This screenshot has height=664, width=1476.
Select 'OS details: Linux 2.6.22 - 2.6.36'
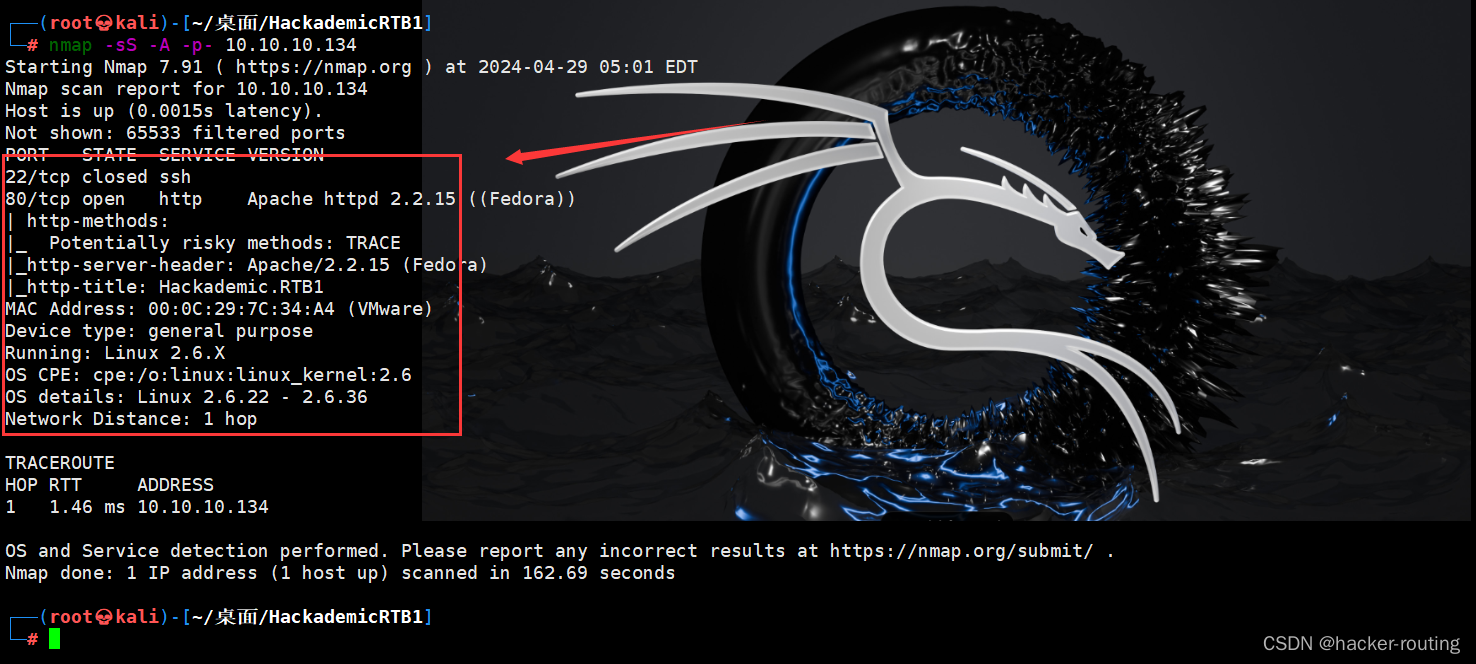(186, 397)
